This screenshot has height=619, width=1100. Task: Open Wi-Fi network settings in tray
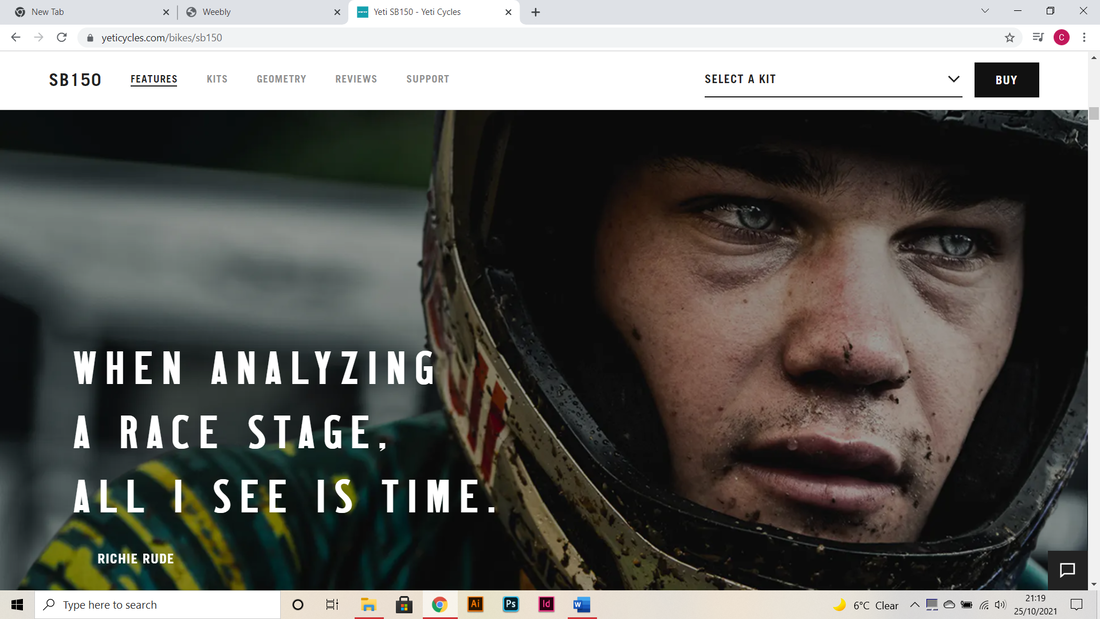coord(984,604)
